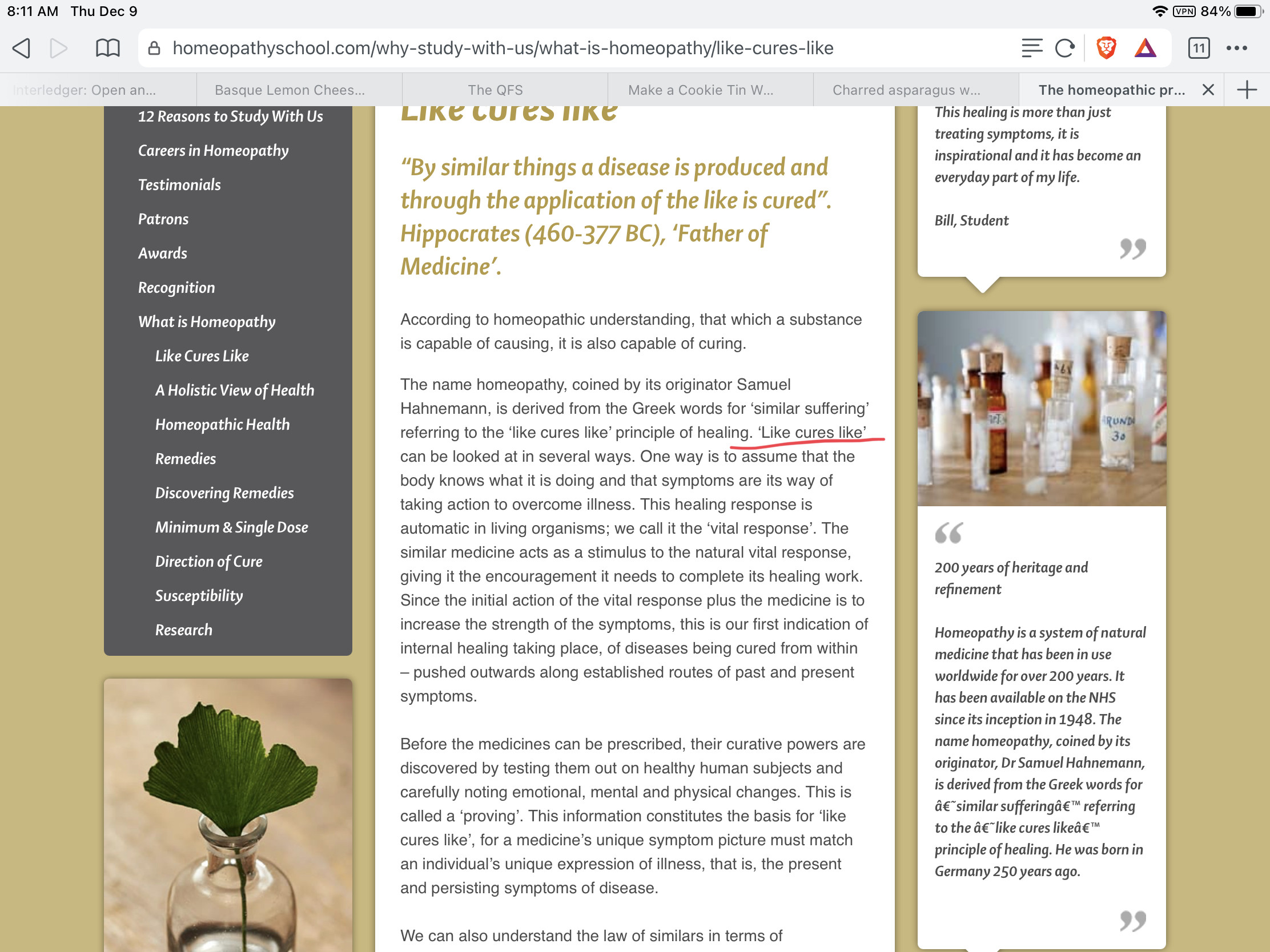Image resolution: width=1270 pixels, height=952 pixels.
Task: Open Brave Shields lion icon
Action: point(1106,48)
